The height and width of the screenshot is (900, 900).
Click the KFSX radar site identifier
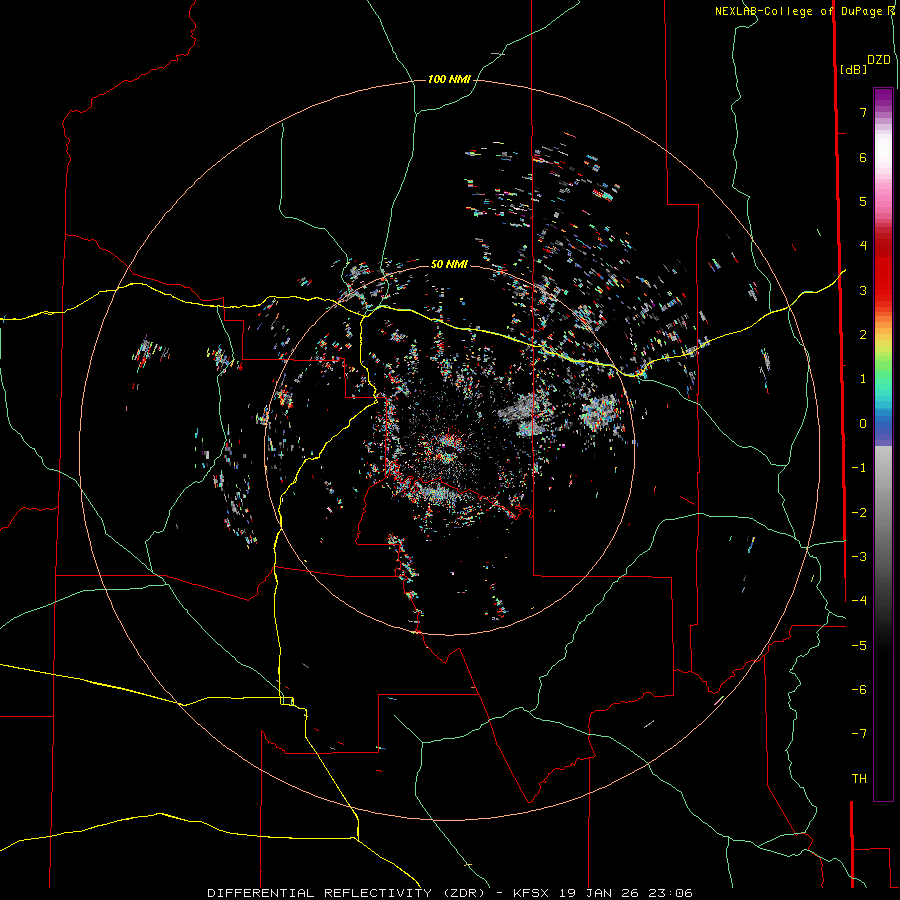click(532, 893)
